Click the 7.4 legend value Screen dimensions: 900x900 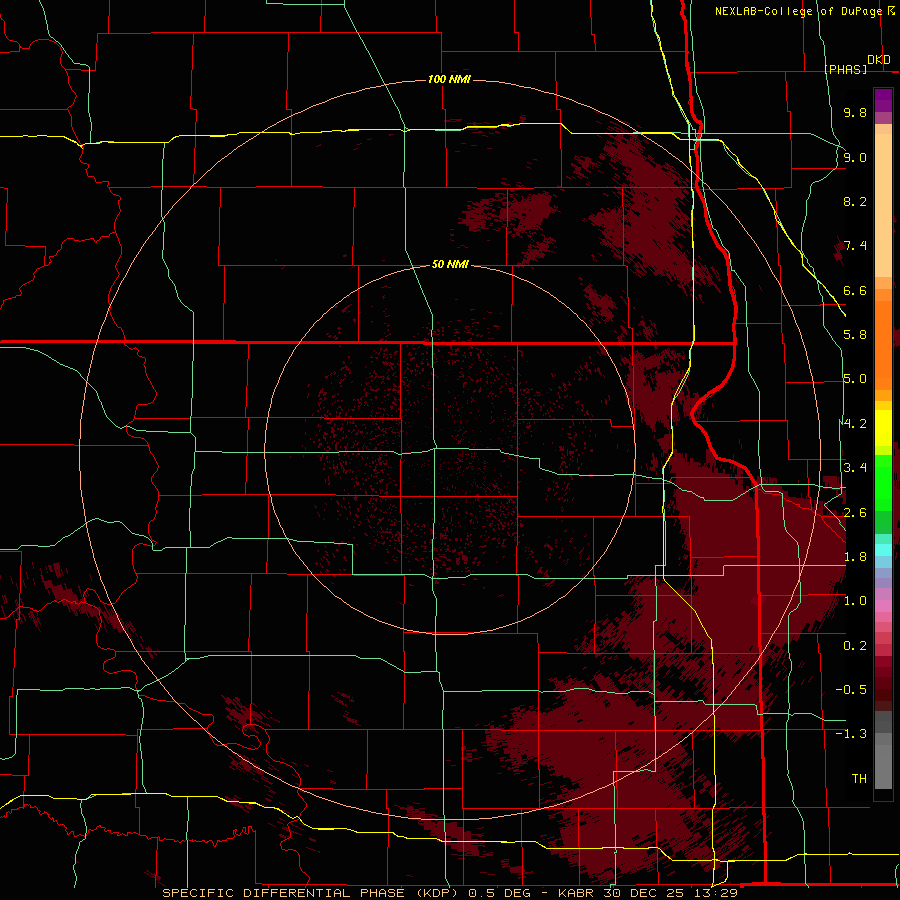855,246
